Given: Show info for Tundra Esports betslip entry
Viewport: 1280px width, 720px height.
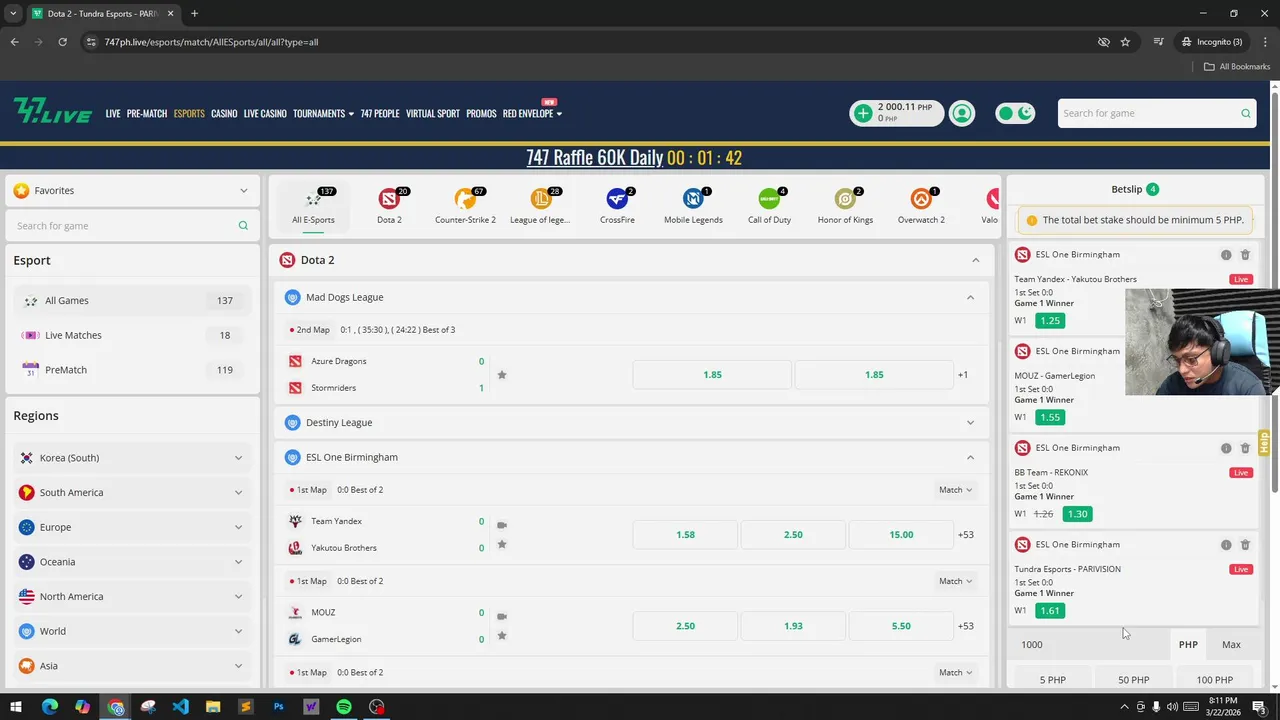Looking at the screenshot, I should coord(1226,545).
